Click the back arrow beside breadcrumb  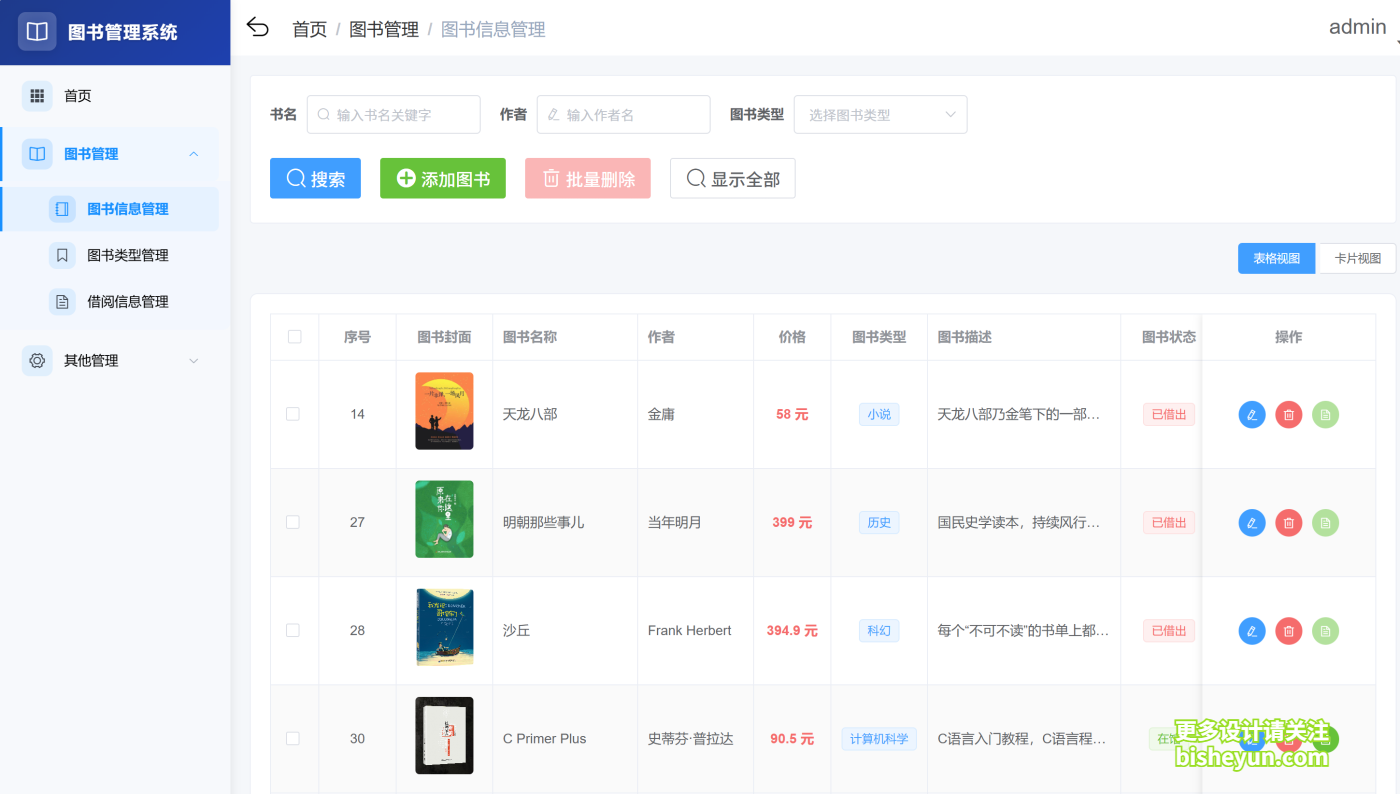257,28
